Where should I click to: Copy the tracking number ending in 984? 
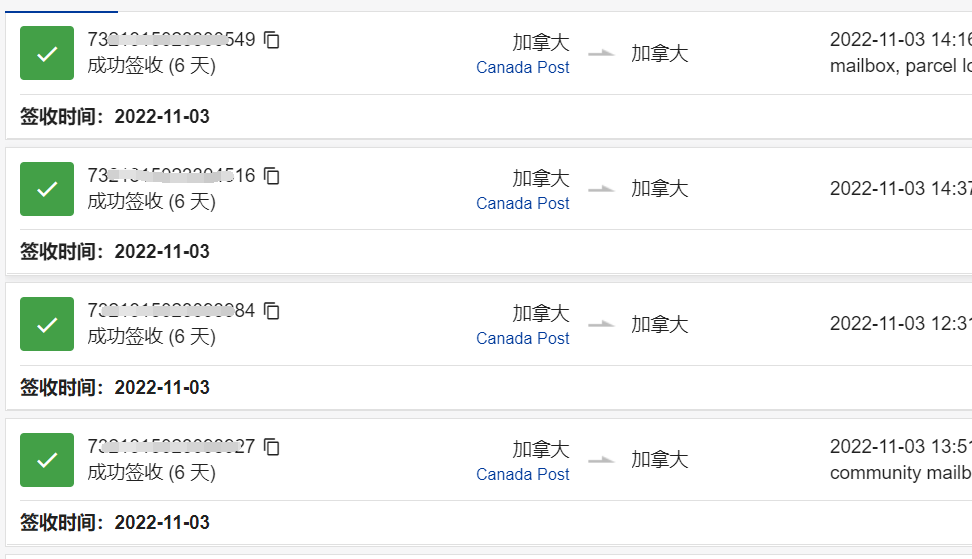(x=272, y=311)
